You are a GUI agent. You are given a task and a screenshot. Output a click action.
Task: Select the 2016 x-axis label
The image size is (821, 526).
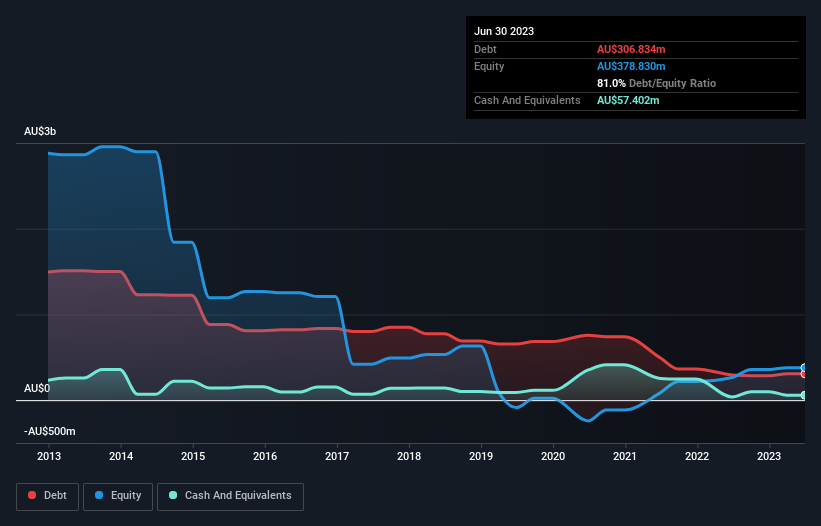pos(265,456)
